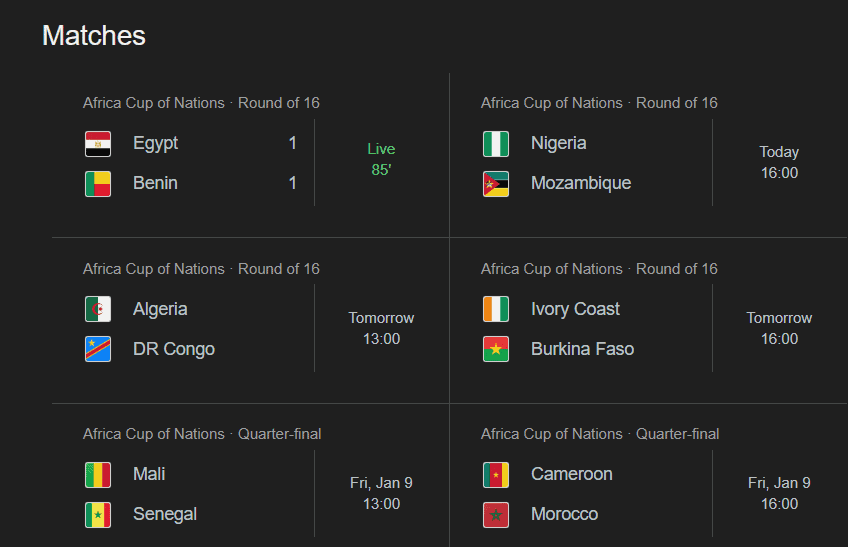Image resolution: width=848 pixels, height=547 pixels.
Task: Click the Matches section heading
Action: (94, 36)
